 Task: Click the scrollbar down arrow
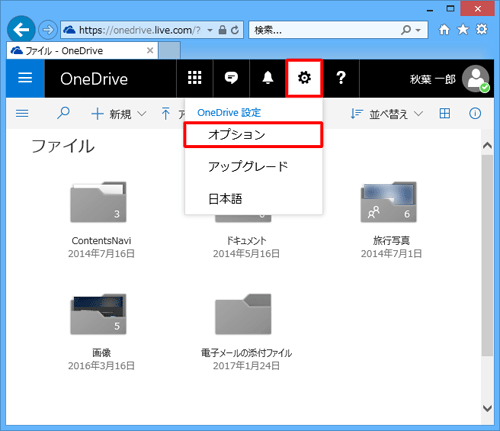(487, 408)
